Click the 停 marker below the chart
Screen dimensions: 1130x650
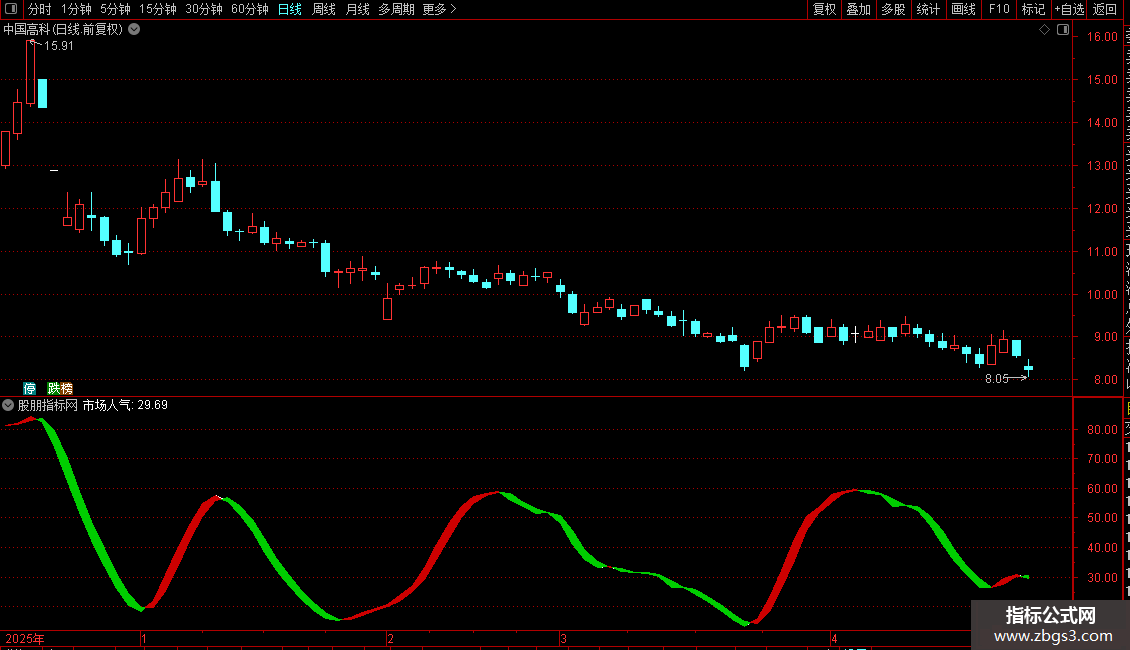point(30,388)
